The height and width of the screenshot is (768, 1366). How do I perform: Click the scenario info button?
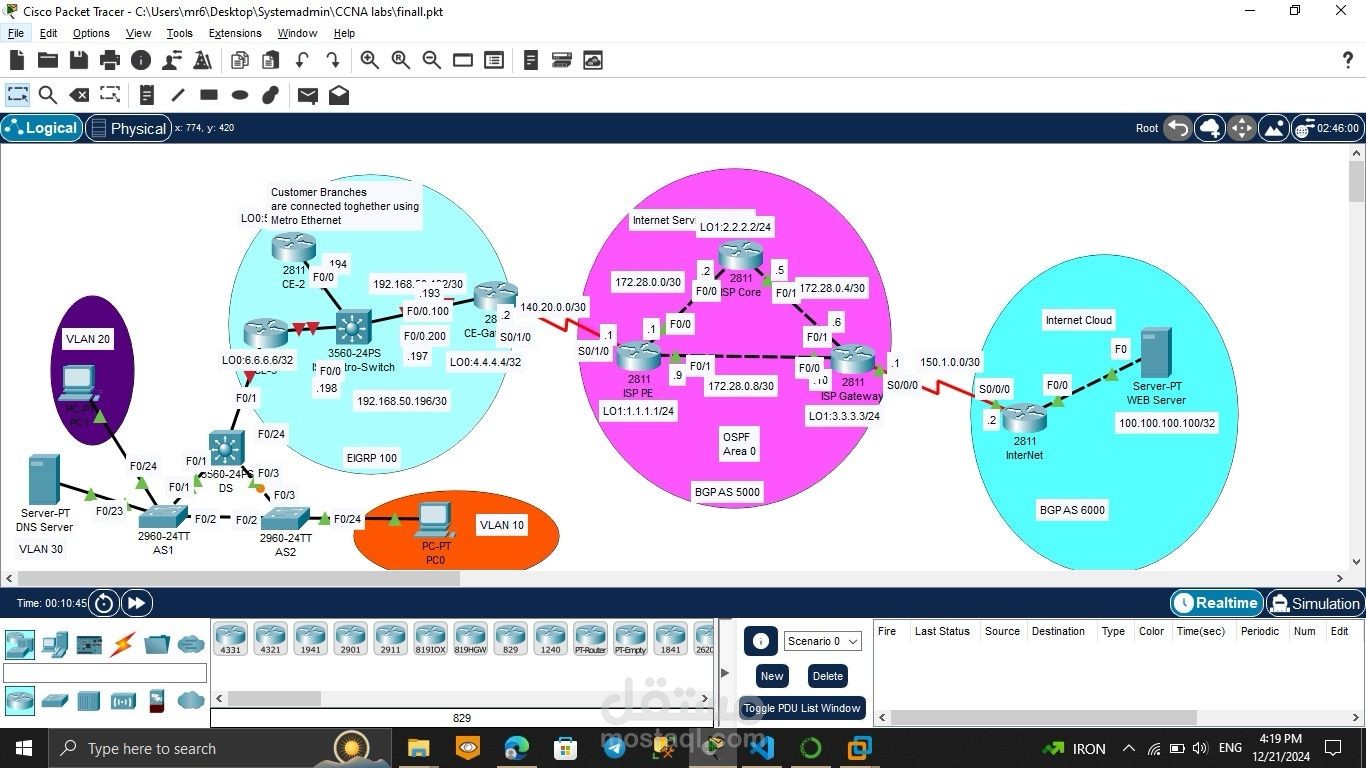(x=760, y=641)
